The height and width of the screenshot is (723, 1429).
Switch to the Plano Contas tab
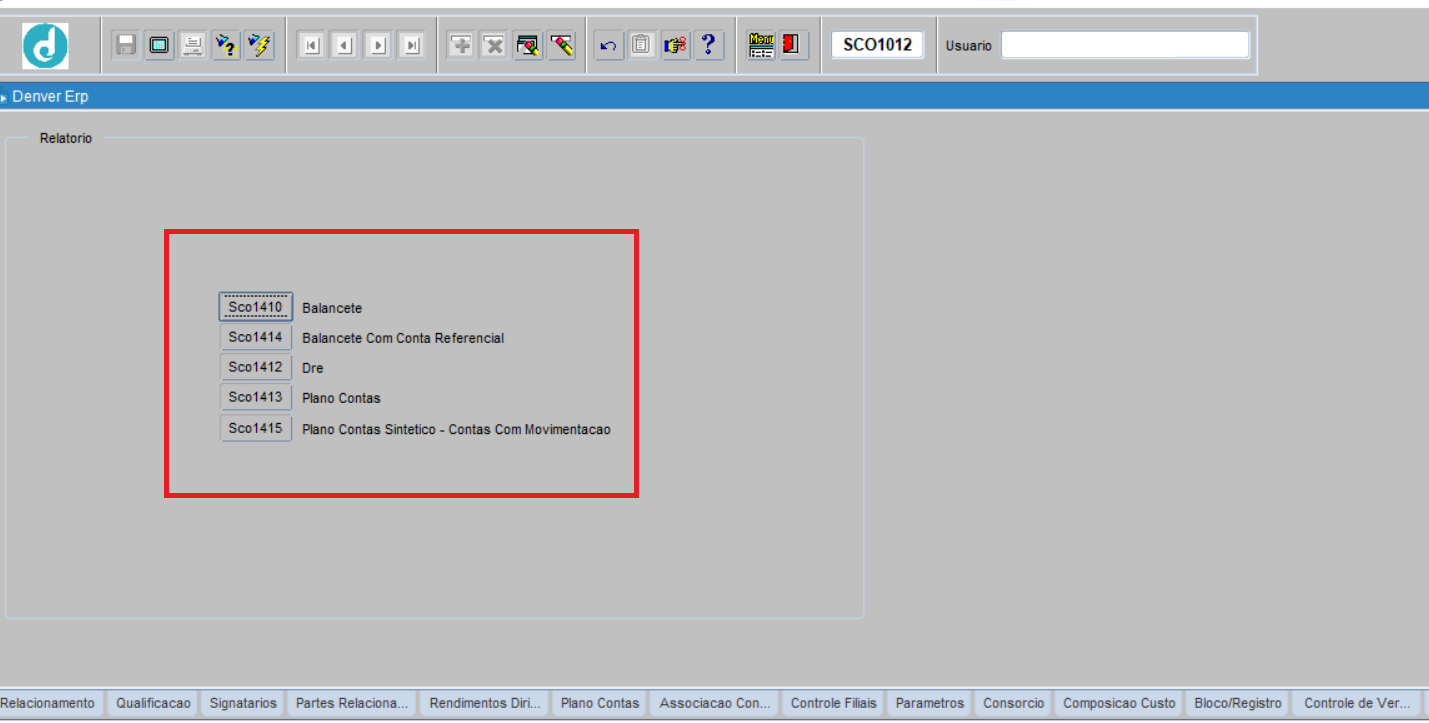[x=600, y=703]
